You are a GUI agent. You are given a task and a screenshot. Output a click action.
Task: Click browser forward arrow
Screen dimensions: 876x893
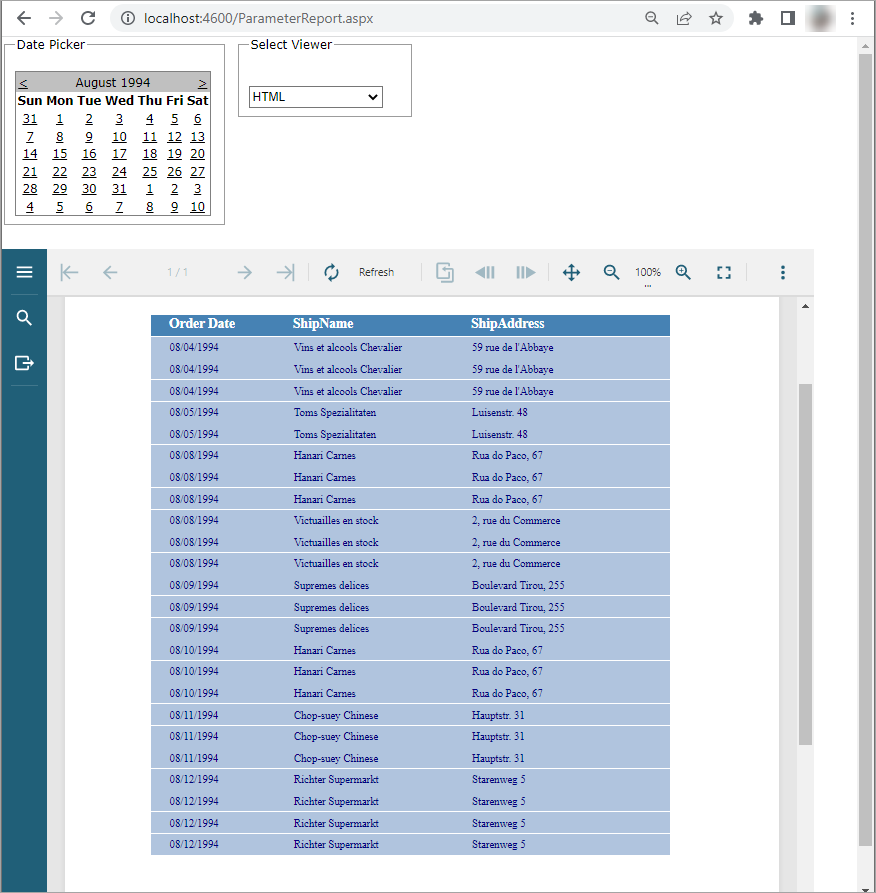pos(56,18)
